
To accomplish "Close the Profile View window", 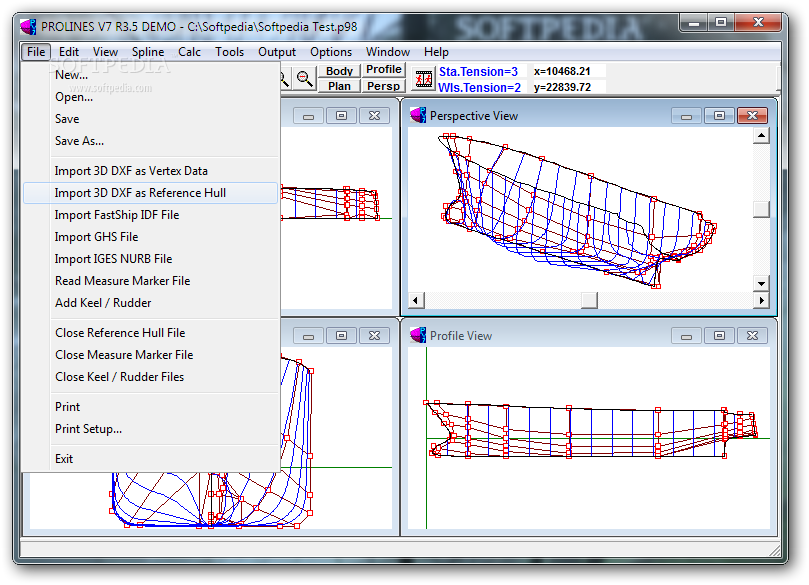I will pos(752,336).
